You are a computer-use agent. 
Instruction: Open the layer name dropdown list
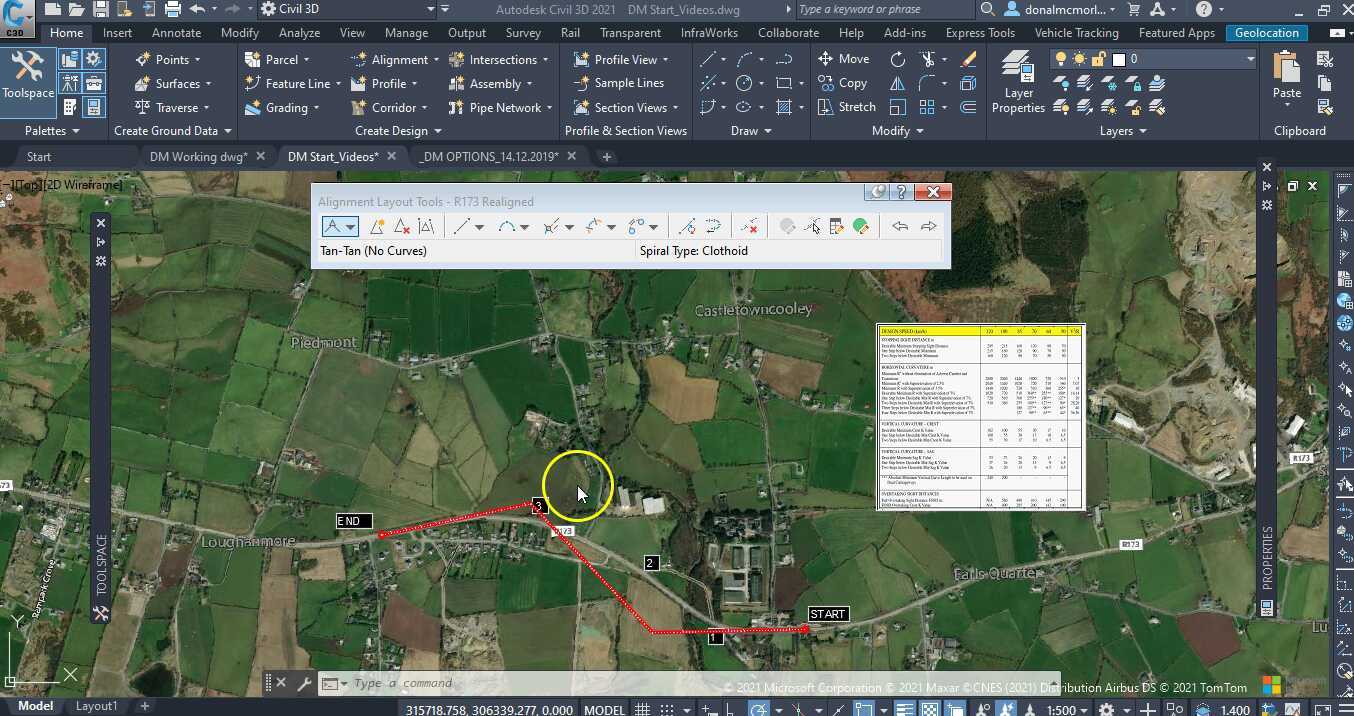[1249, 59]
